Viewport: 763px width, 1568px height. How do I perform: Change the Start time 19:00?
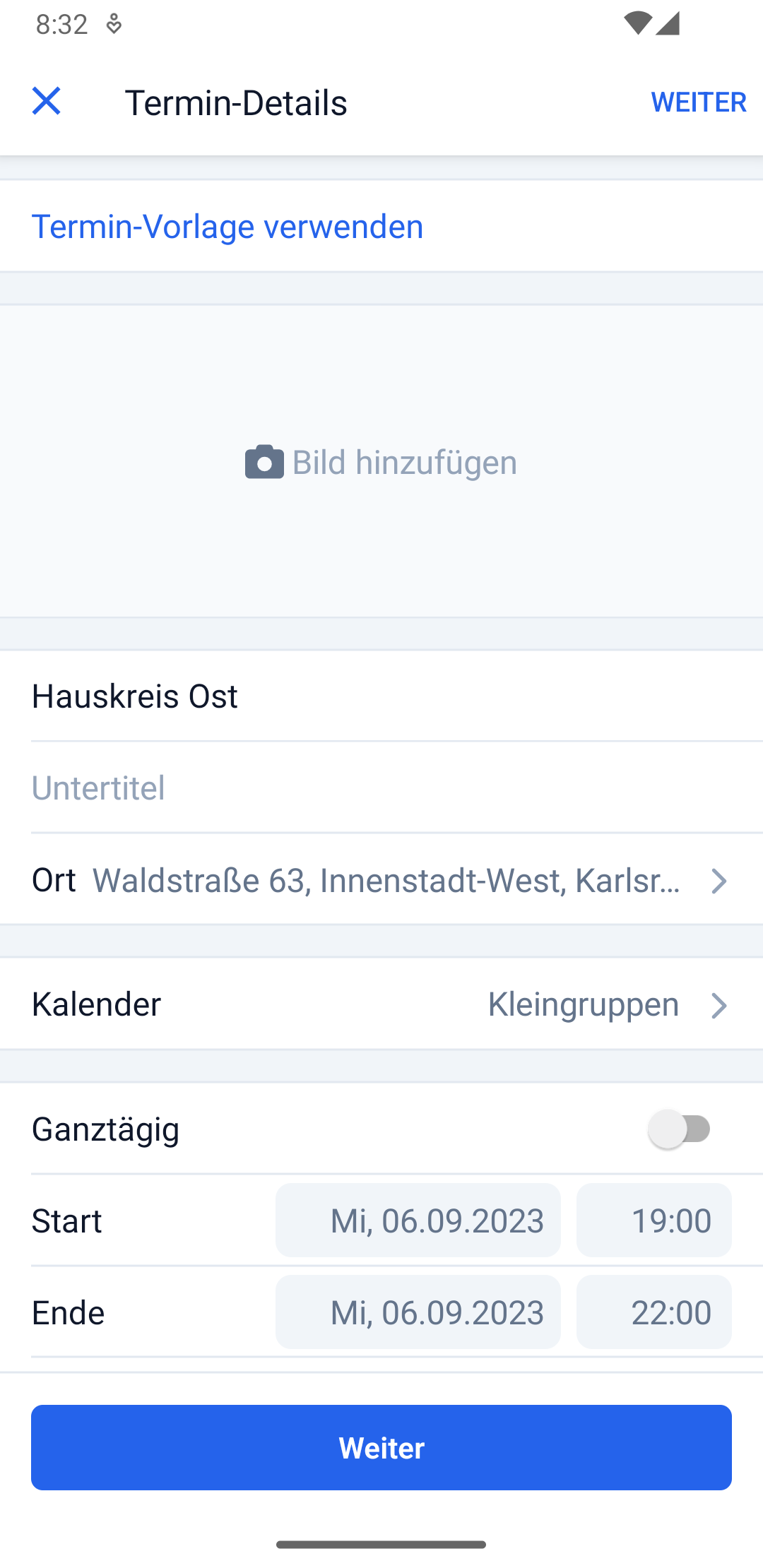click(x=654, y=1220)
